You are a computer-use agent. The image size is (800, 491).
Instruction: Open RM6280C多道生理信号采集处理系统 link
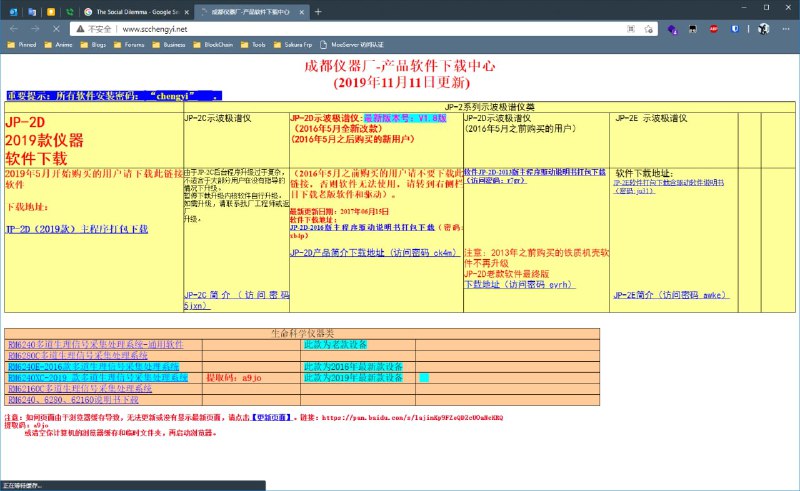pos(78,355)
